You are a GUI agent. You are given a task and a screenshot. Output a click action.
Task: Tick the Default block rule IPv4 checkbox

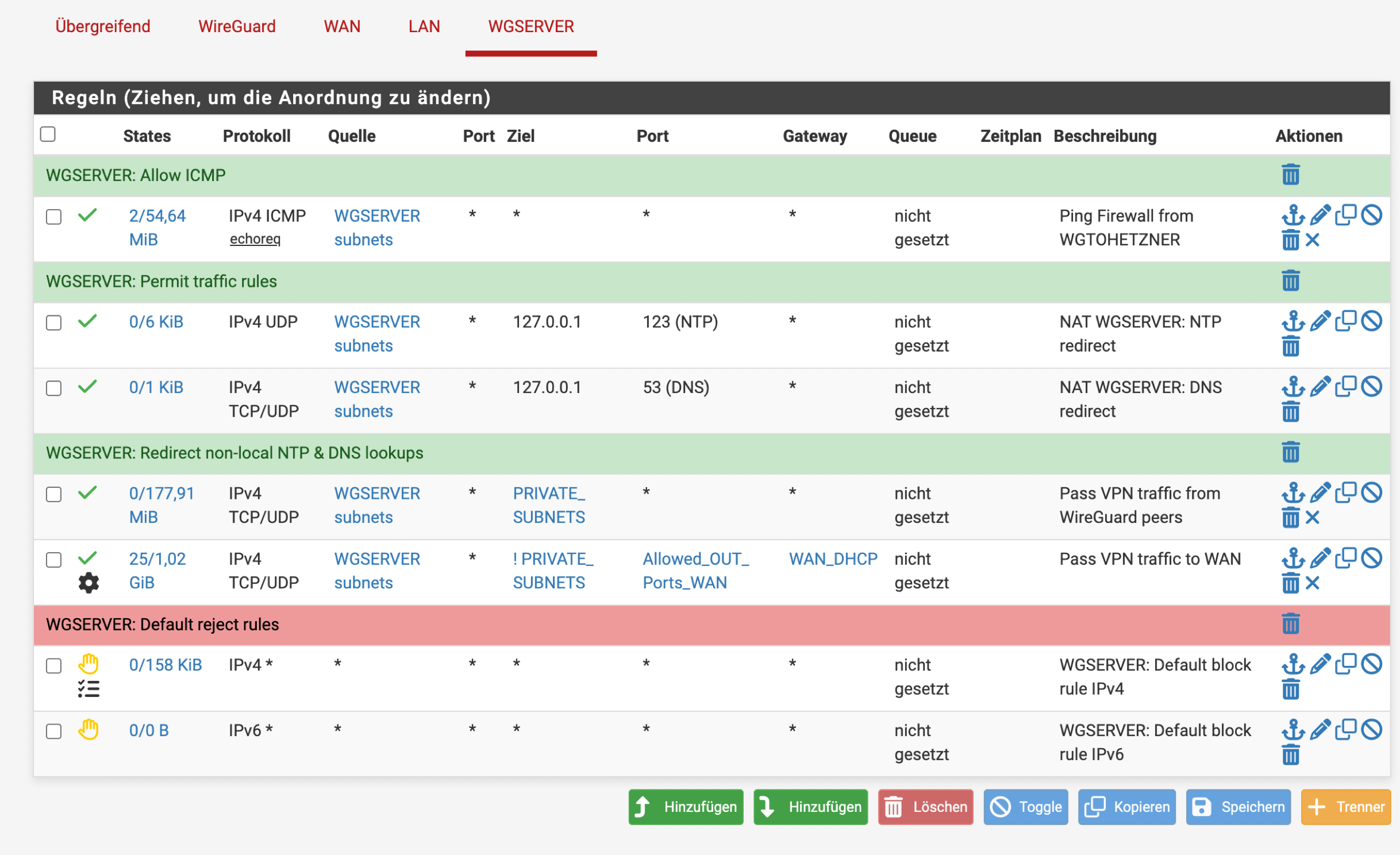(x=53, y=666)
